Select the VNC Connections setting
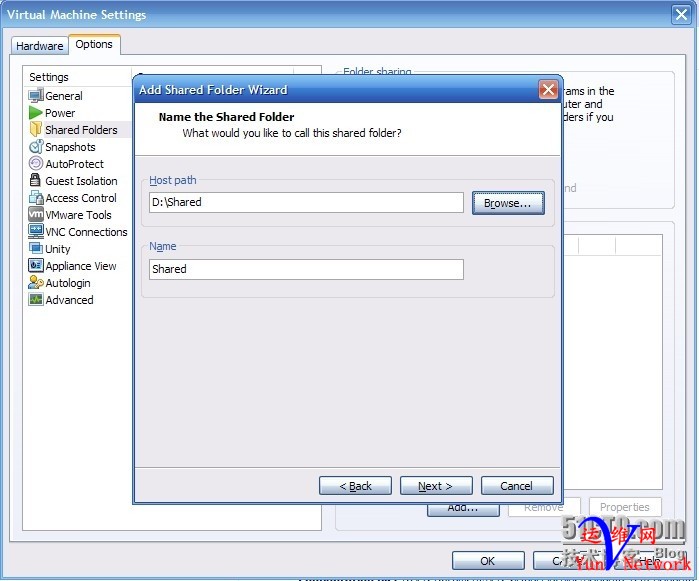 pyautogui.click(x=86, y=232)
